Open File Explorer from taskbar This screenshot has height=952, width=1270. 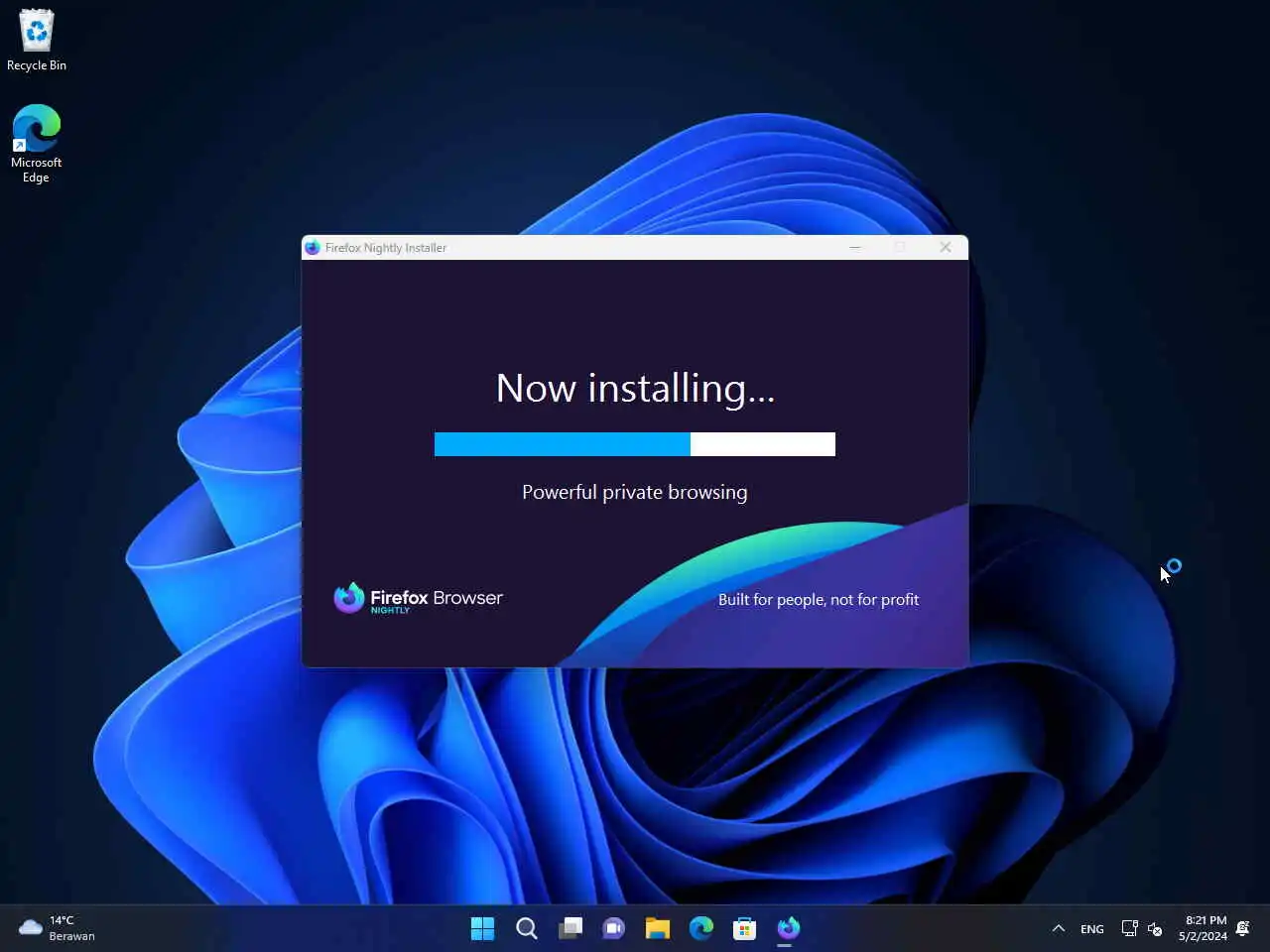658,928
